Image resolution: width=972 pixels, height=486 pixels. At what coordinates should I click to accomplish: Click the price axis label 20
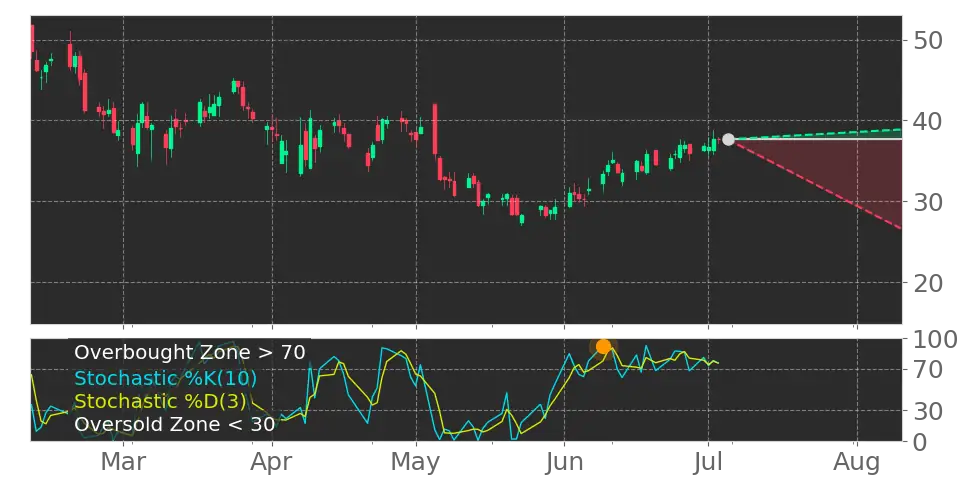(x=928, y=283)
